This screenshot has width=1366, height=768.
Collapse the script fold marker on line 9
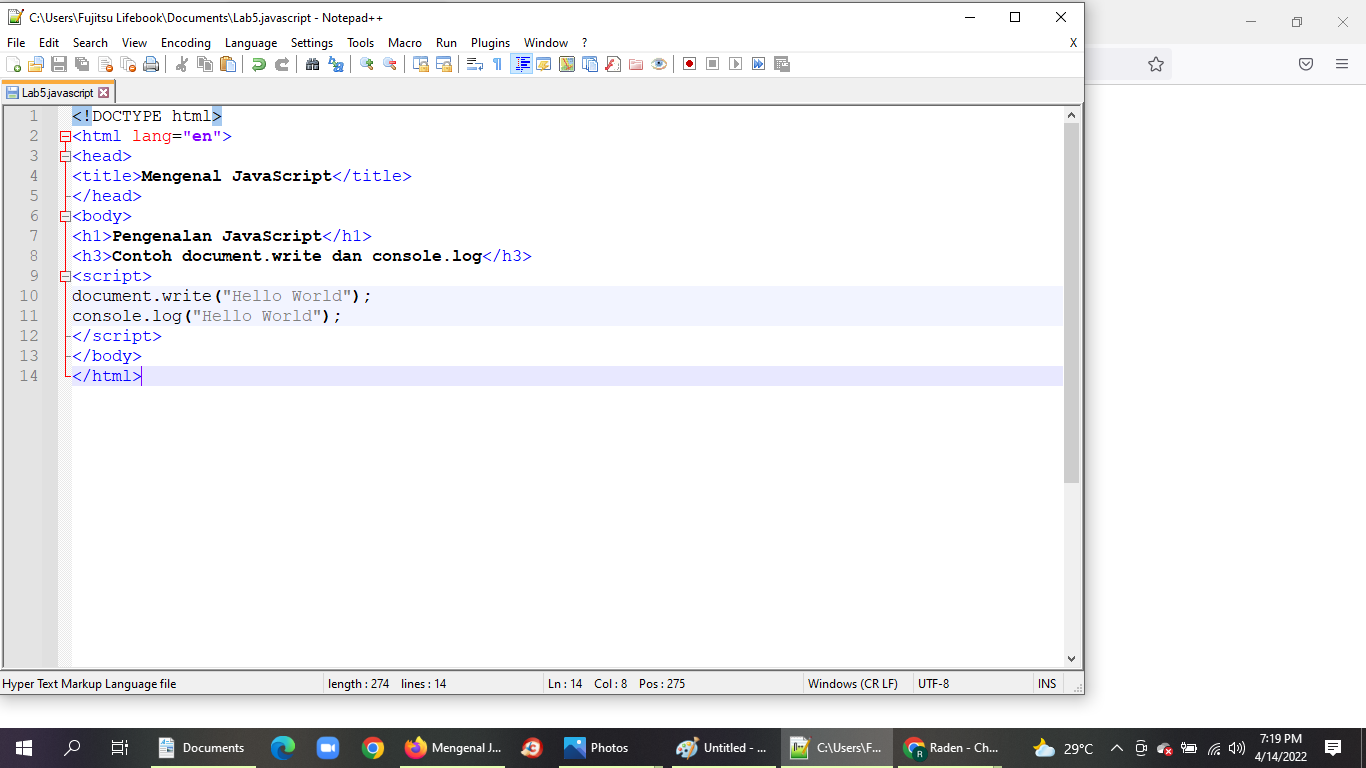[x=65, y=276]
